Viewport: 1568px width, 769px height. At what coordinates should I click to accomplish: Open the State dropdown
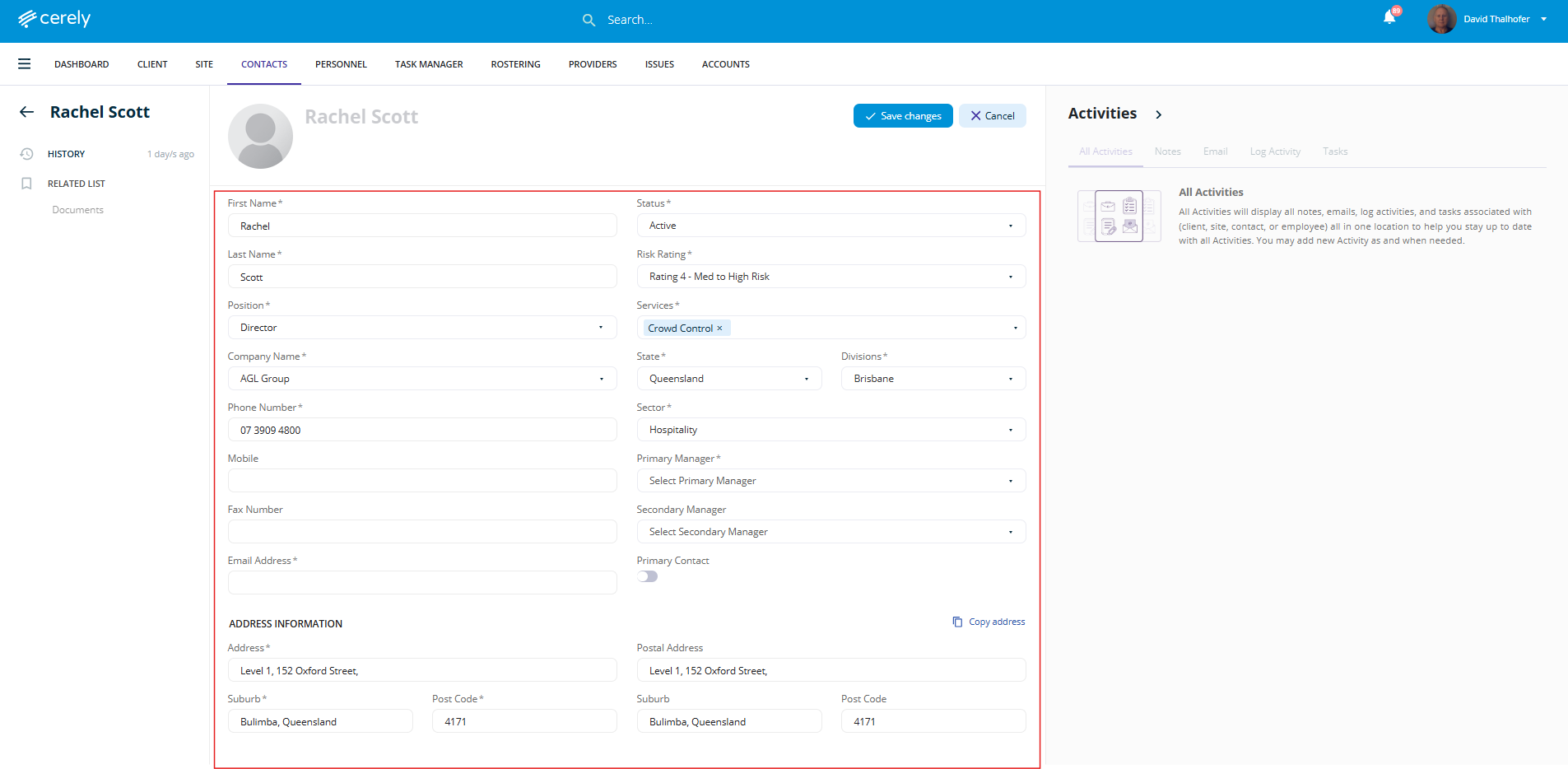pyautogui.click(x=729, y=379)
